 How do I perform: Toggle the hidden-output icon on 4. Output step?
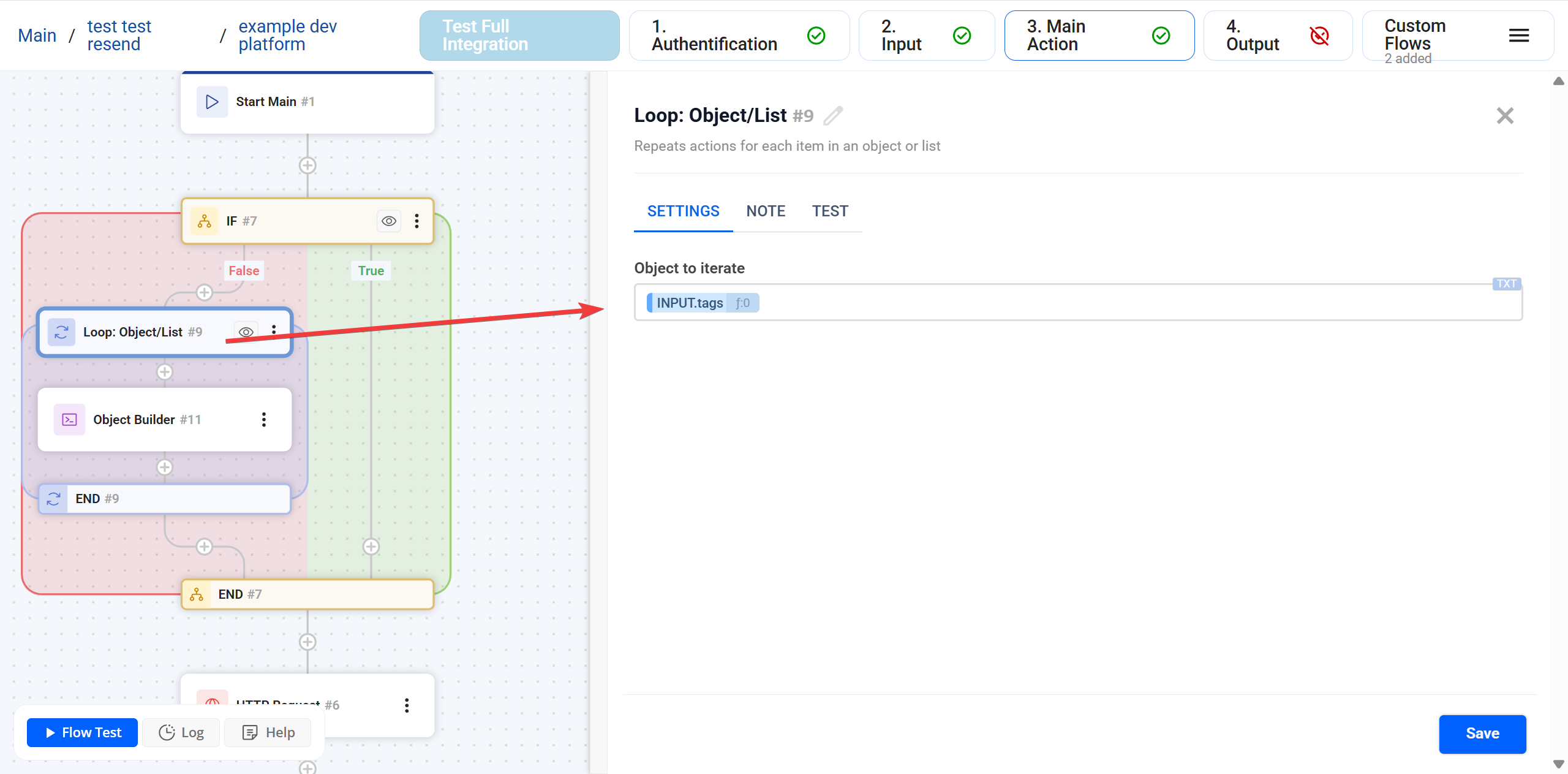tap(1321, 36)
